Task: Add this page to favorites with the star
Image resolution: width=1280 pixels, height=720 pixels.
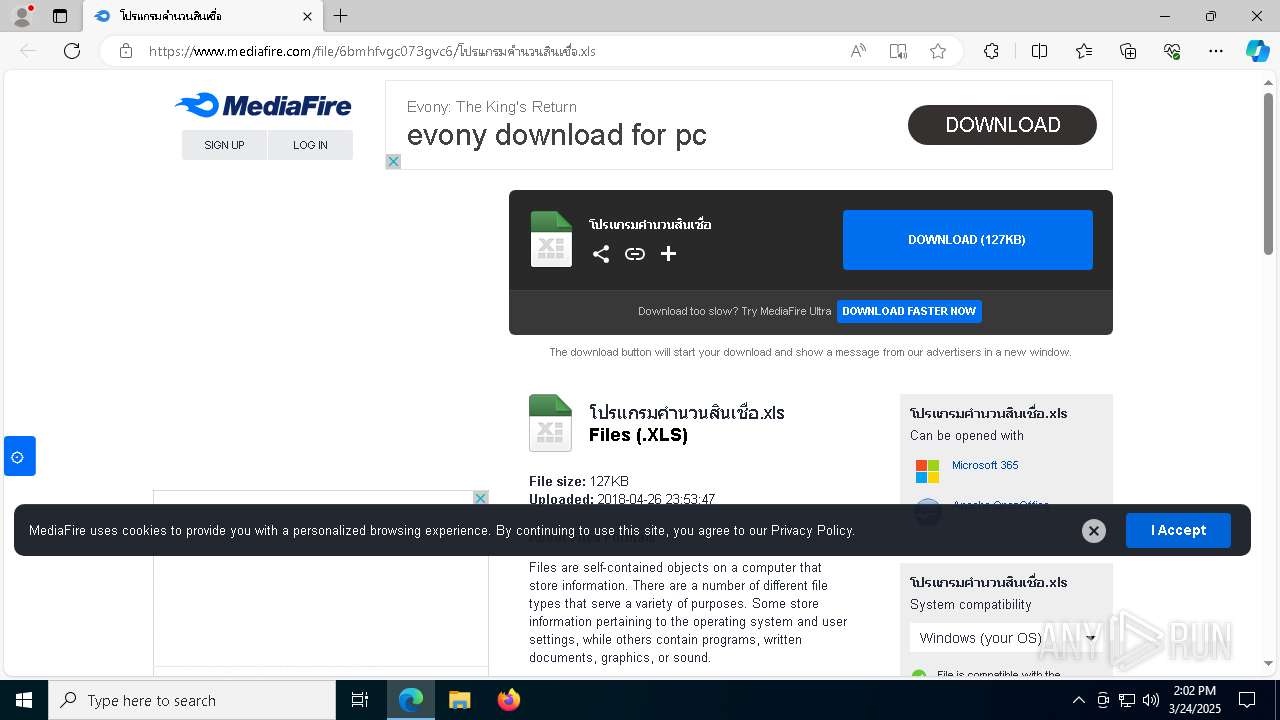Action: (938, 51)
